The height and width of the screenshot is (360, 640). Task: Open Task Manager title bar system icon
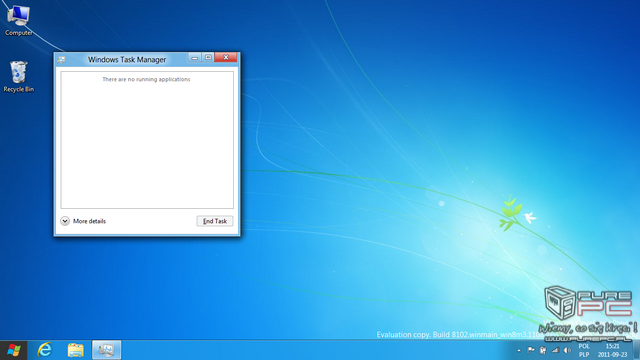pyautogui.click(x=61, y=60)
